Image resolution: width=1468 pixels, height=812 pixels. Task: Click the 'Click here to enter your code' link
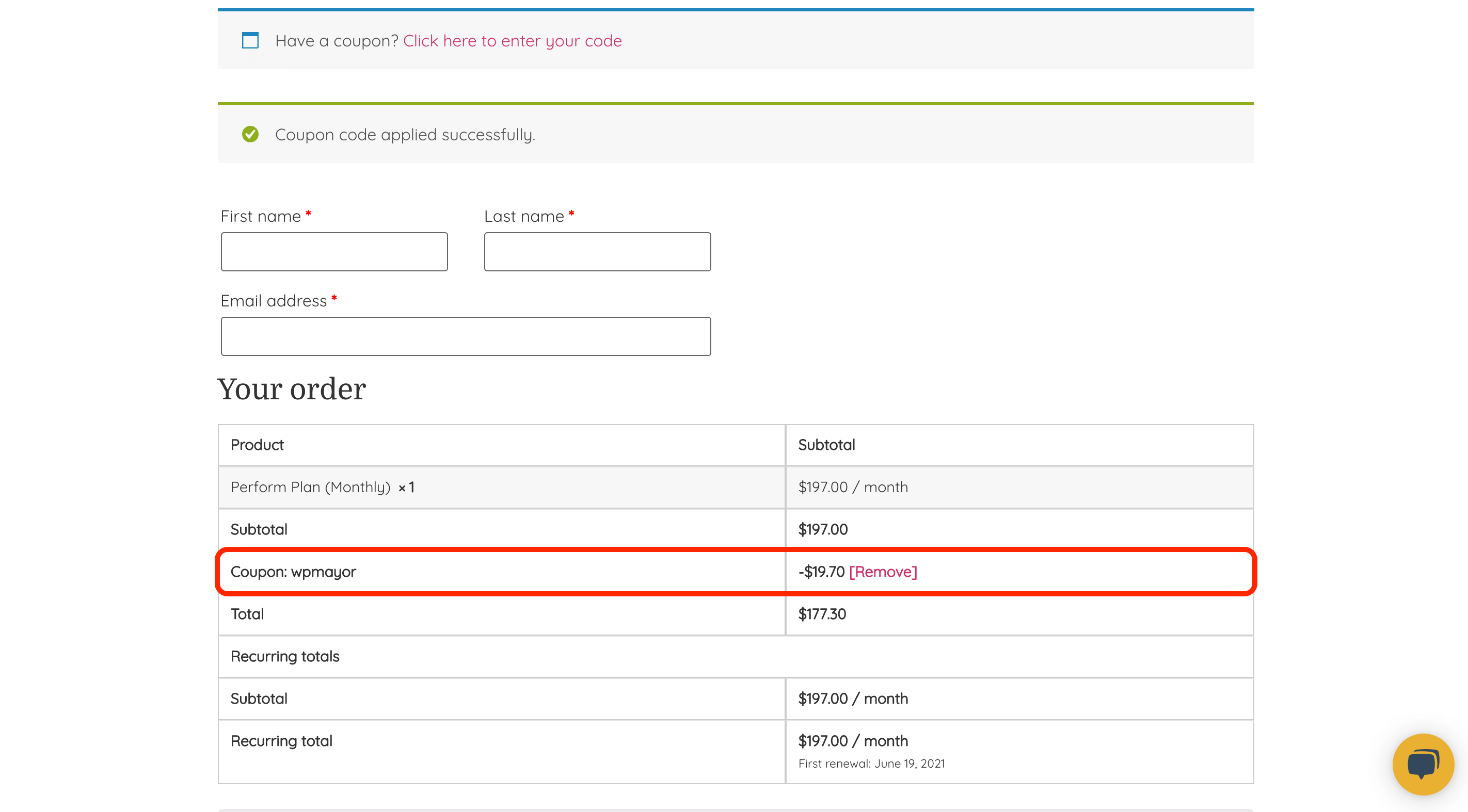[x=512, y=41]
